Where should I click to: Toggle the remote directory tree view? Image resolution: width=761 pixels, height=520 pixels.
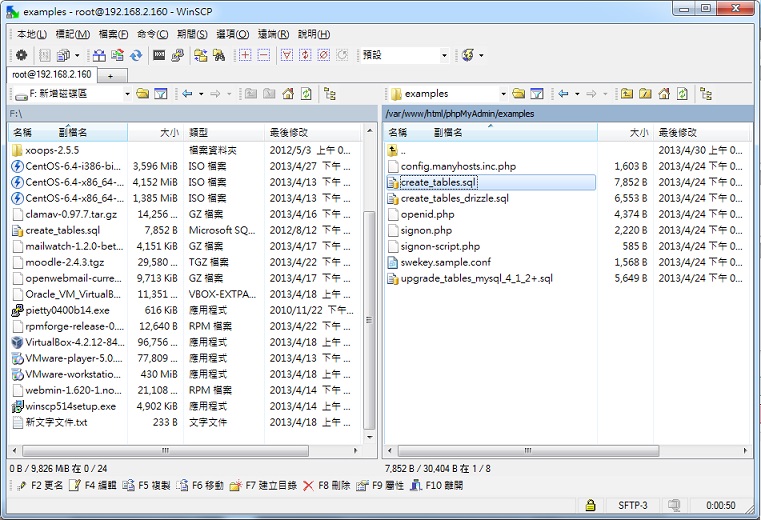click(706, 94)
